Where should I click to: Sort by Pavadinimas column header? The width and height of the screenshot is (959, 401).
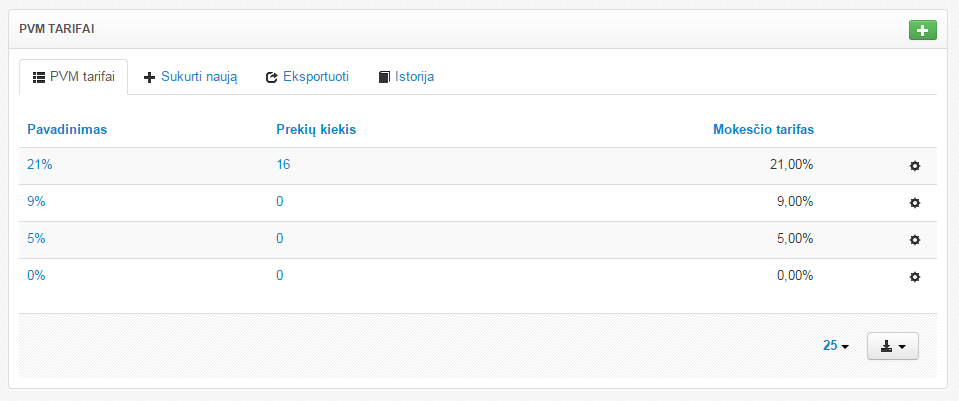pyautogui.click(x=67, y=129)
